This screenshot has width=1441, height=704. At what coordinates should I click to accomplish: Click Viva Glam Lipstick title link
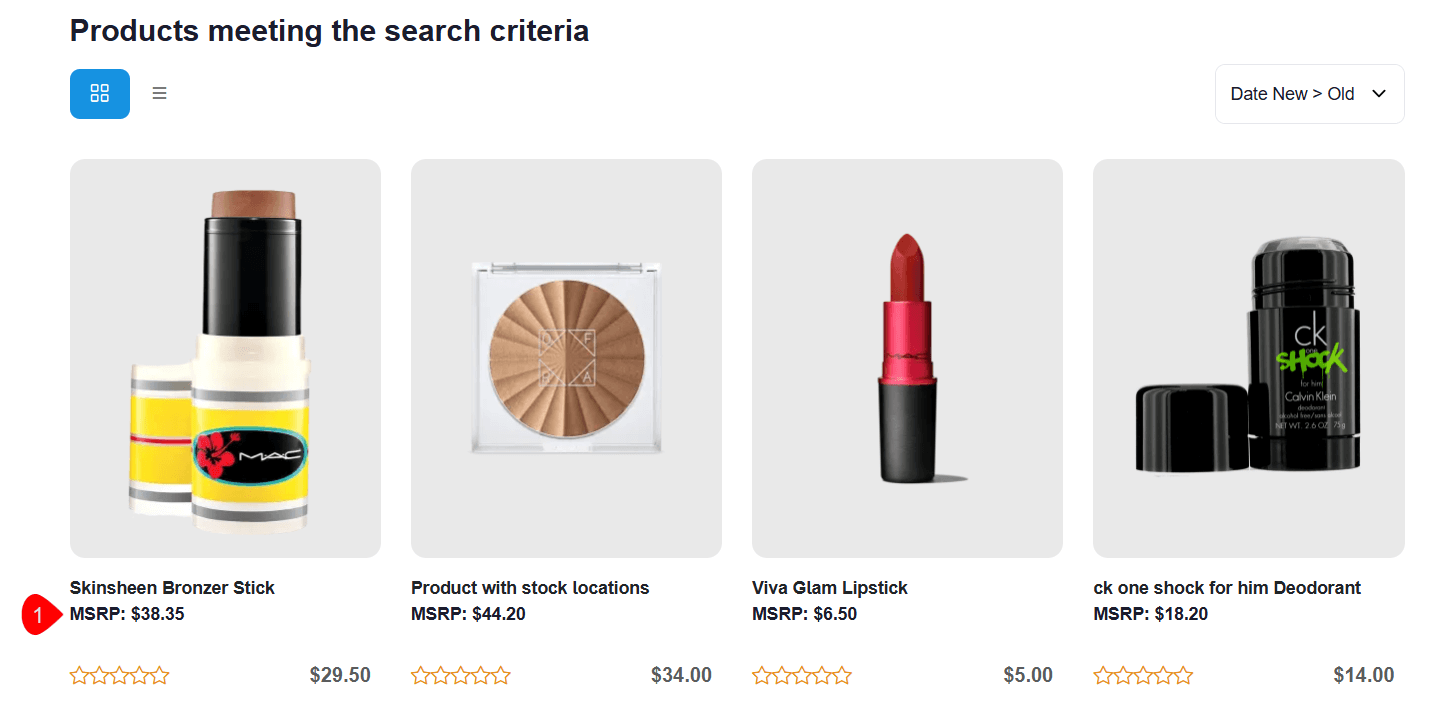pyautogui.click(x=830, y=588)
